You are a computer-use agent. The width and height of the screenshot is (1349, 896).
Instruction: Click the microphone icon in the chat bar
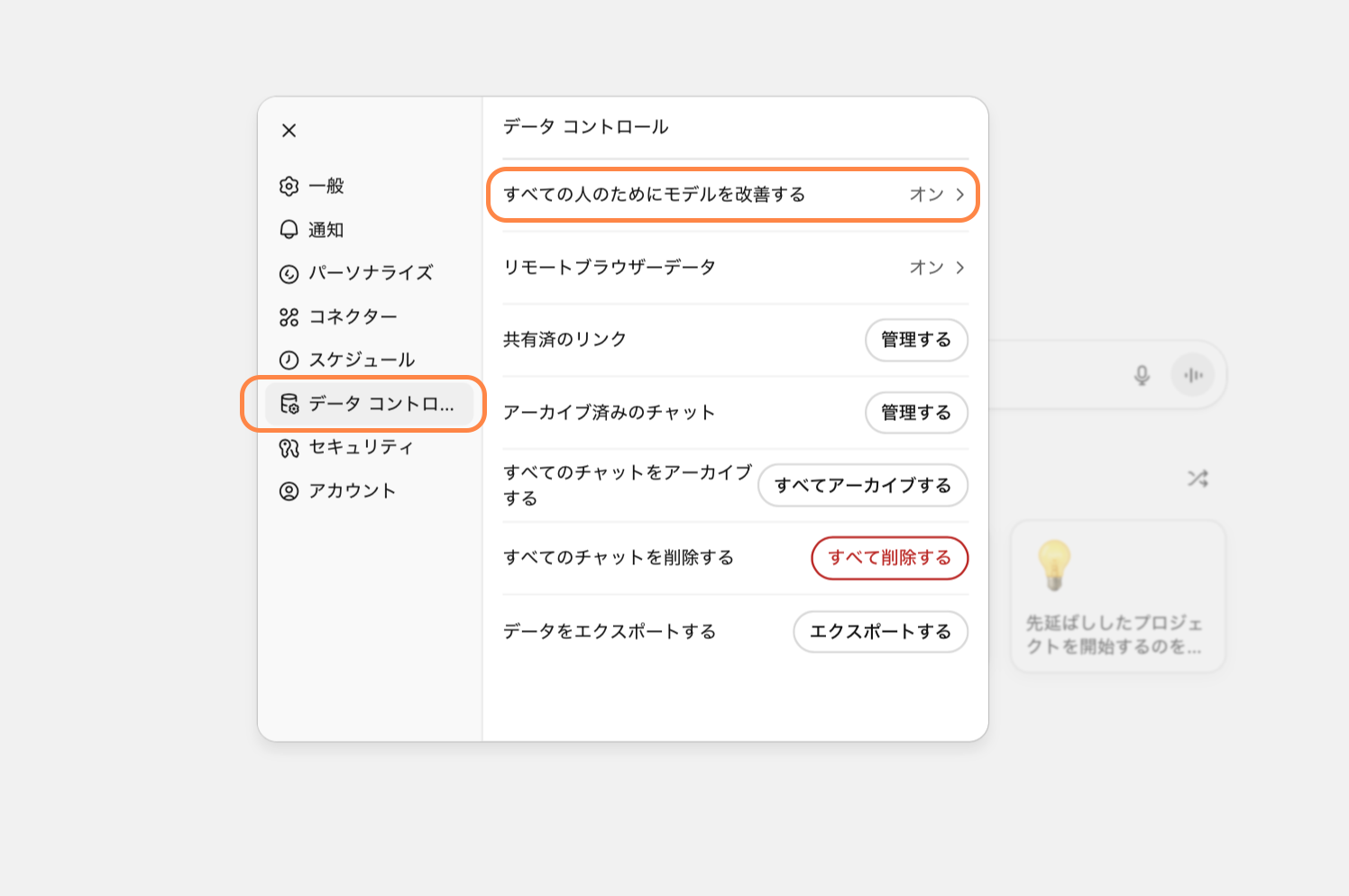click(x=1142, y=375)
